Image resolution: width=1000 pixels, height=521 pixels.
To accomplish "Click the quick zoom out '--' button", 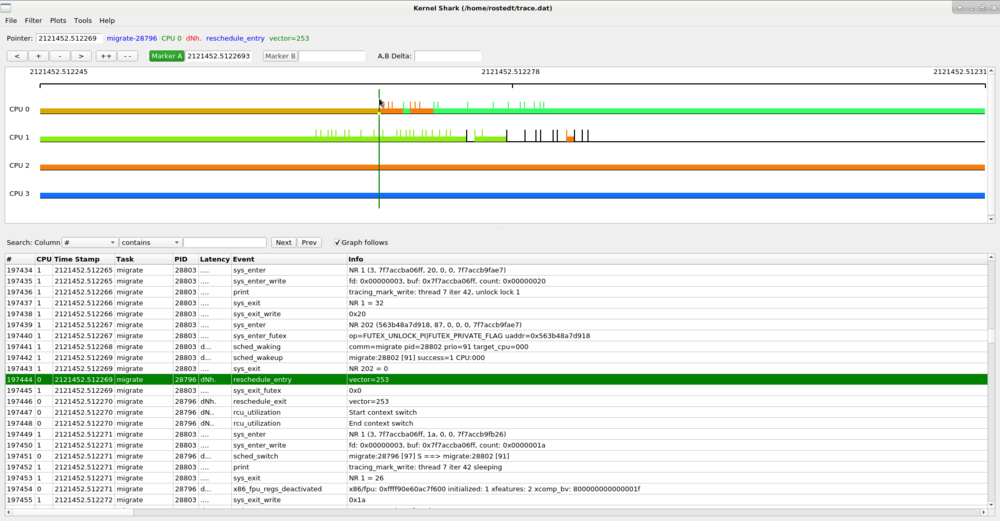I will click(128, 56).
